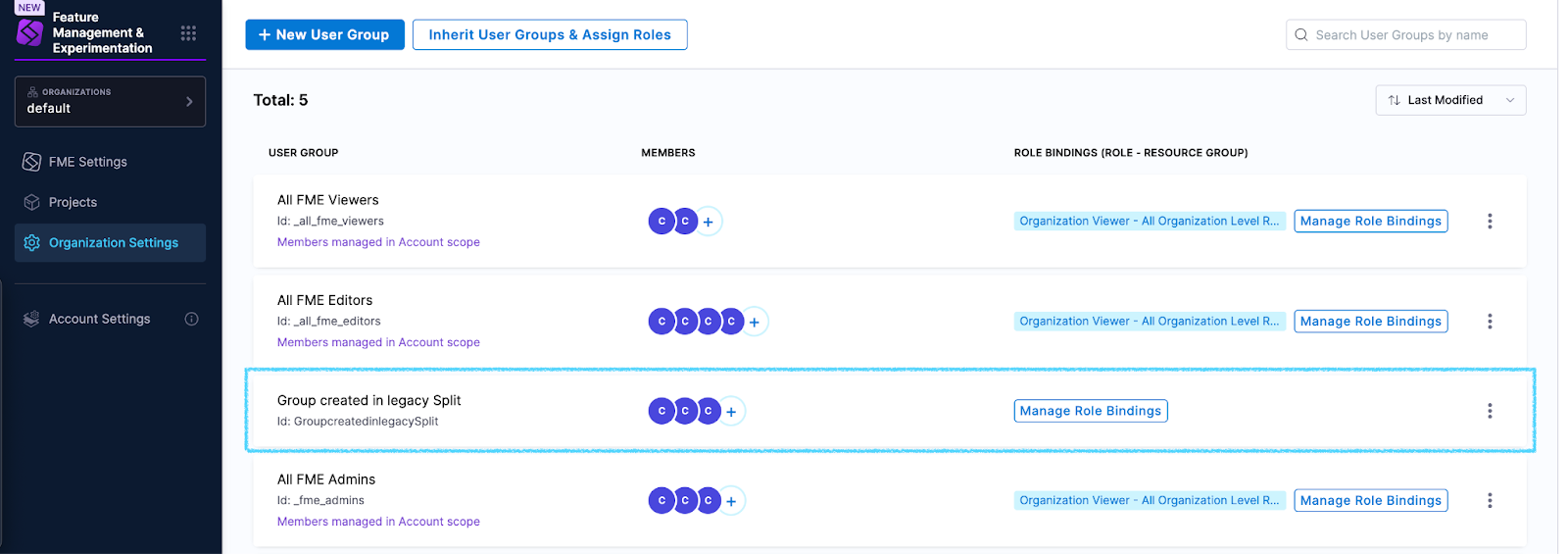Click the New User Group button
This screenshot has height=554, width=1568.
point(324,34)
